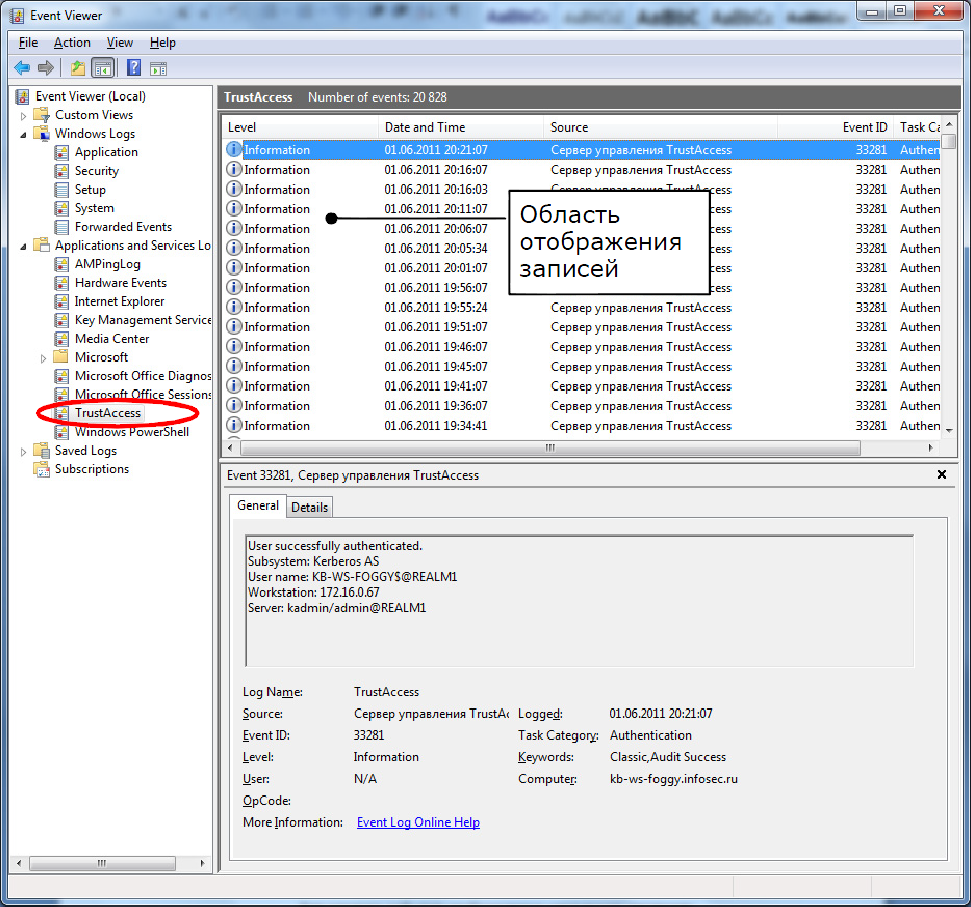
Task: Select the event logged at 19:46:07
Action: pos(582,347)
